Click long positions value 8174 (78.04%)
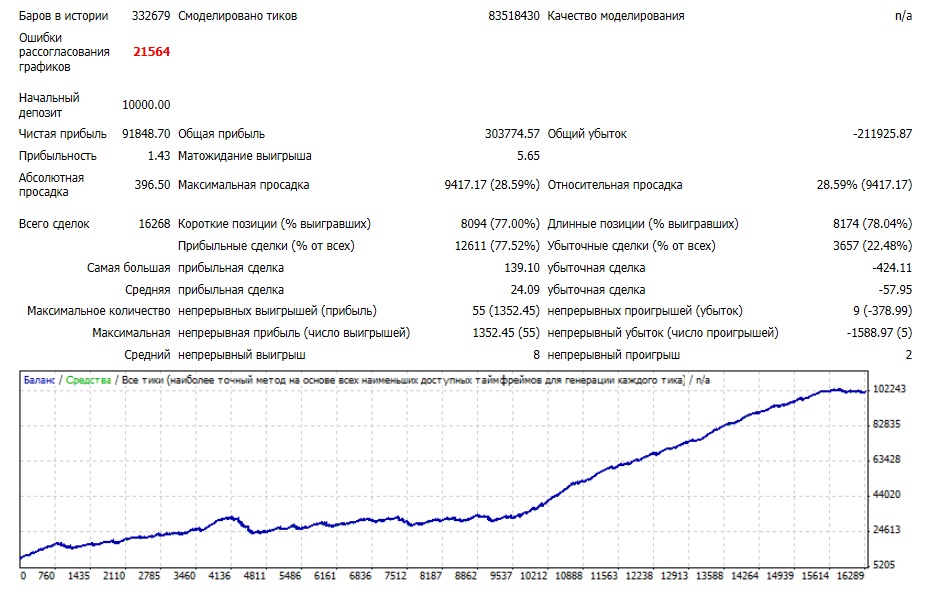The height and width of the screenshot is (614, 925). click(872, 224)
